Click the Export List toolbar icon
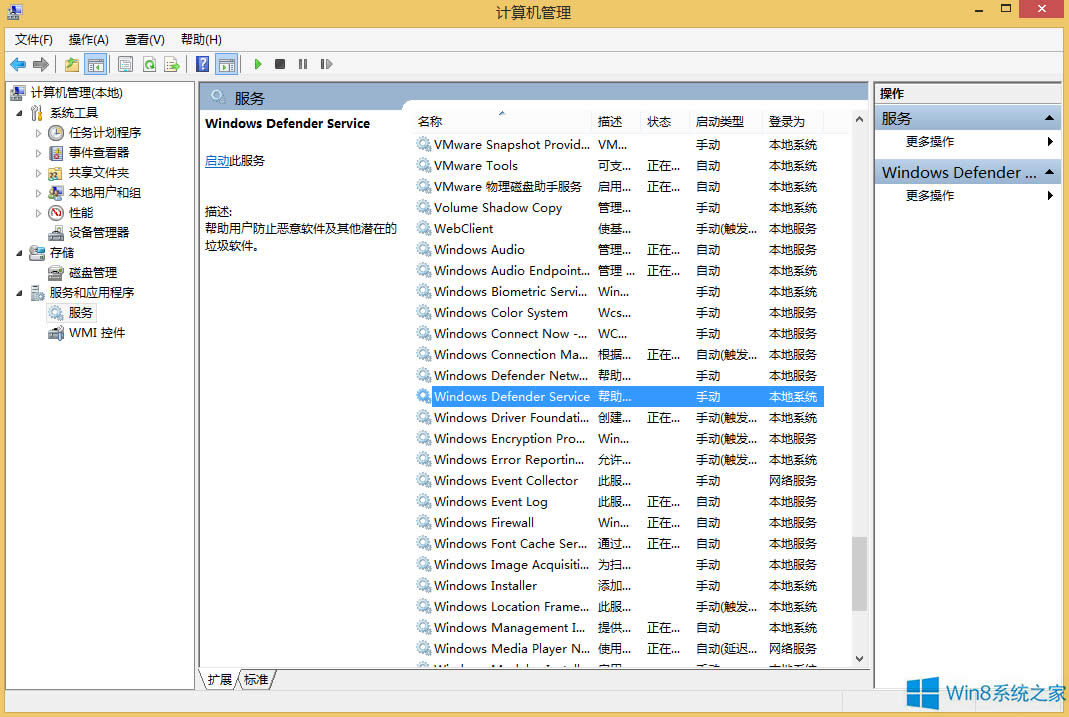 pos(172,64)
